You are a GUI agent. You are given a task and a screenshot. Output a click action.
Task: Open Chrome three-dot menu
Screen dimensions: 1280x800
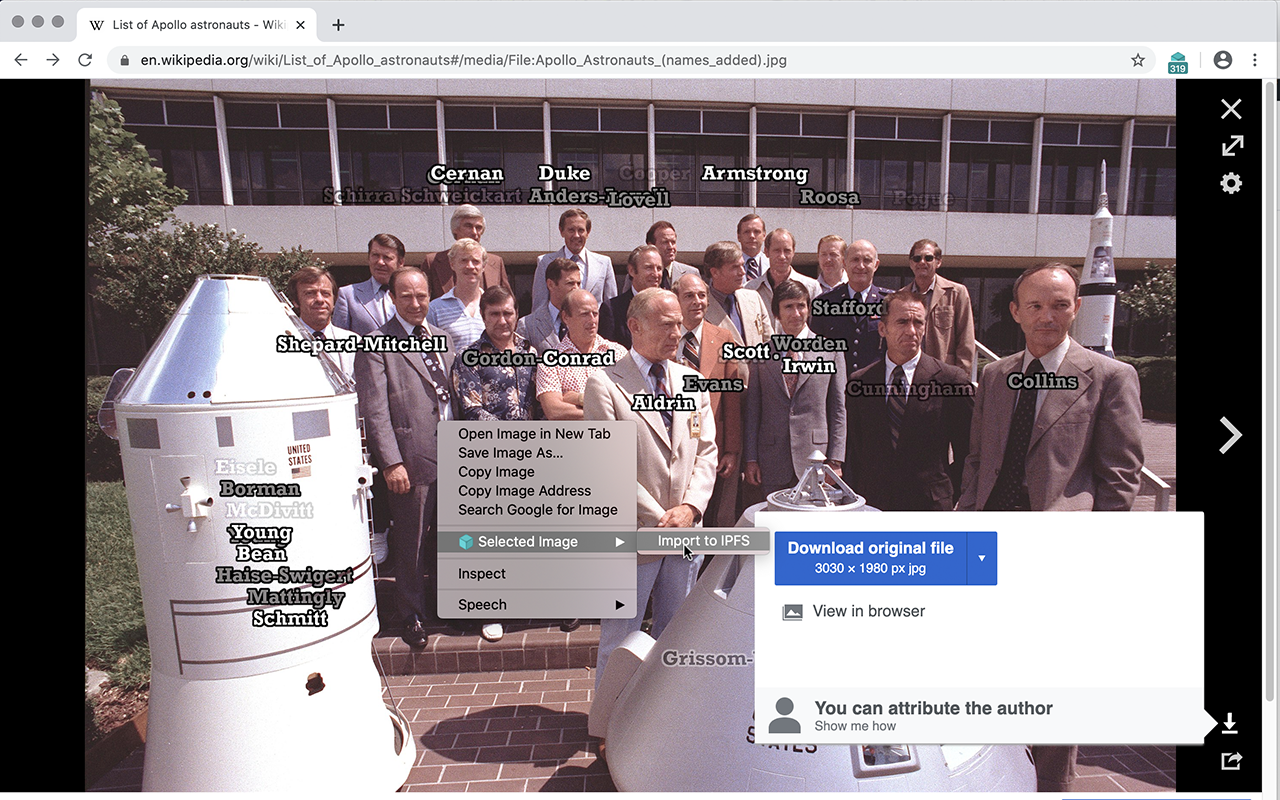point(1255,60)
